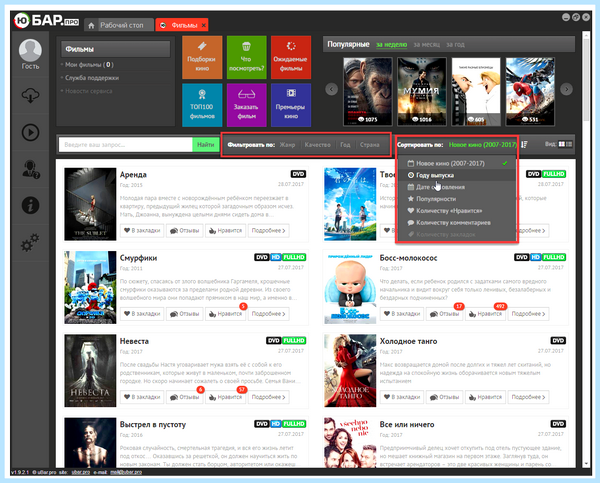Image resolution: width=600 pixels, height=483 pixels.
Task: Open the Жанр filter dropdown
Action: pos(287,145)
